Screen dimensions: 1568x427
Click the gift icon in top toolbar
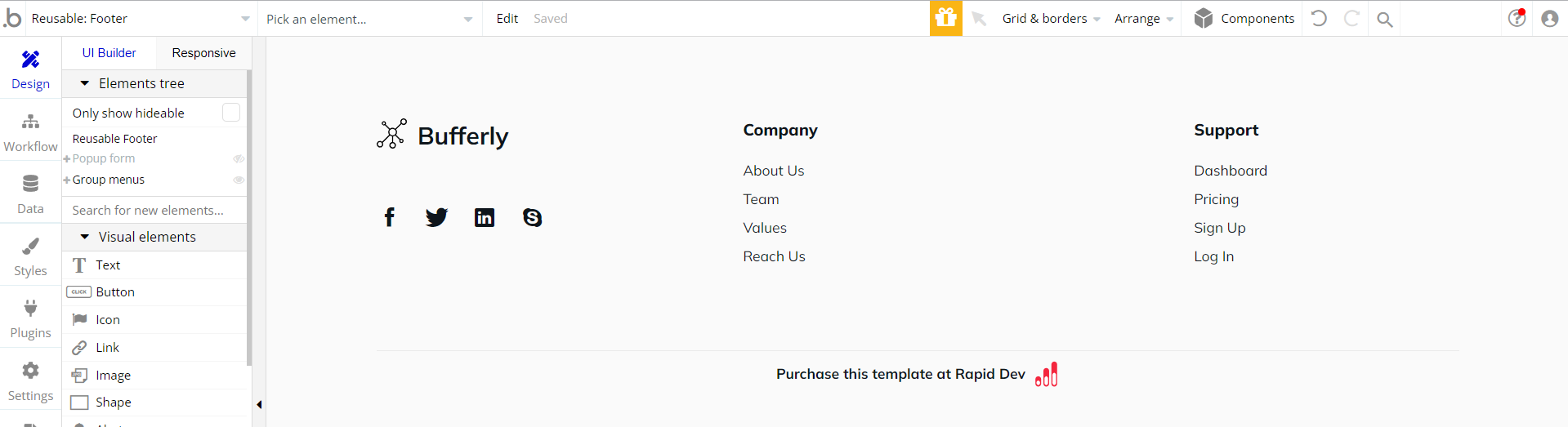tap(945, 18)
